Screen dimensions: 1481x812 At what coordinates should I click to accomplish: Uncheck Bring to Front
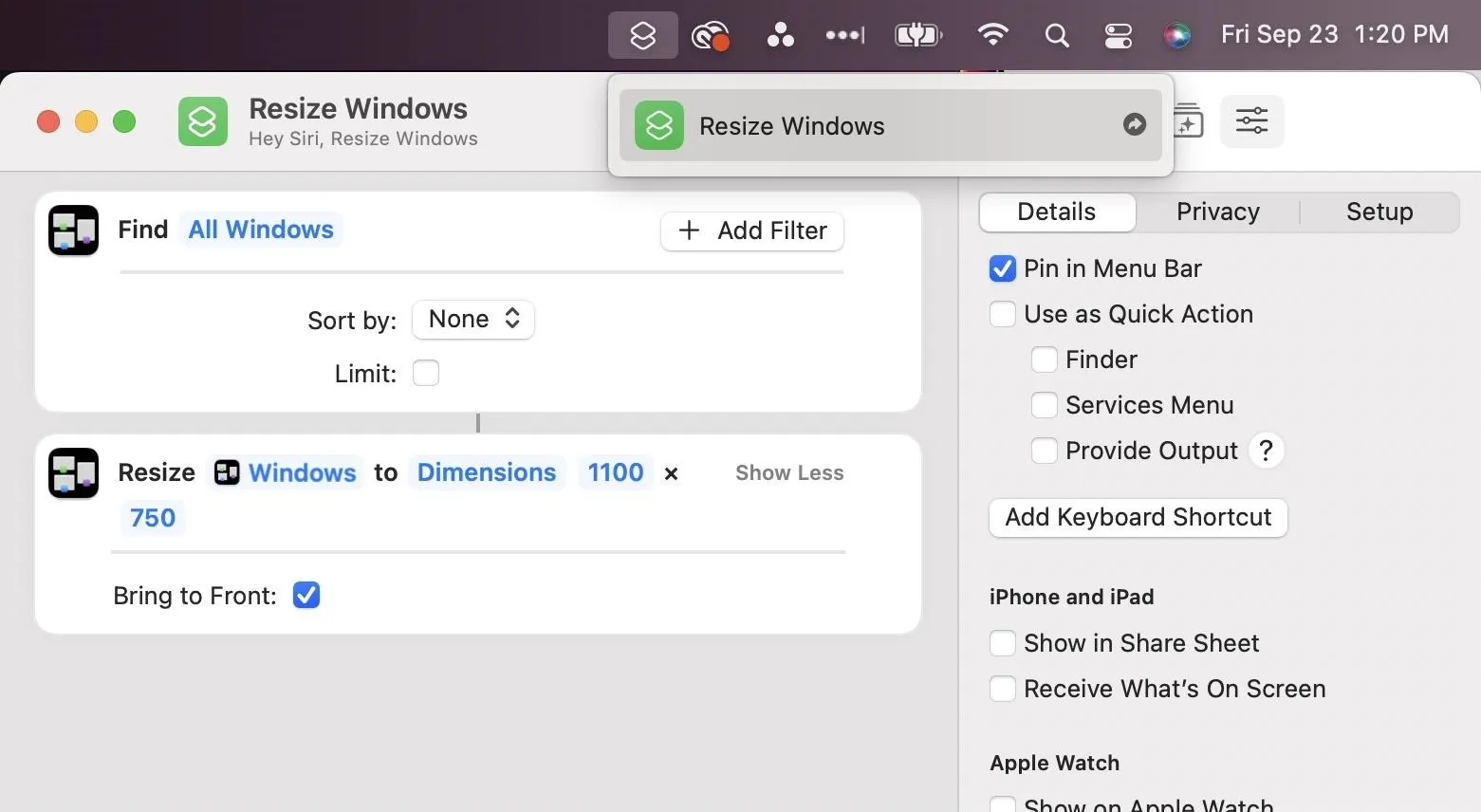click(306, 595)
